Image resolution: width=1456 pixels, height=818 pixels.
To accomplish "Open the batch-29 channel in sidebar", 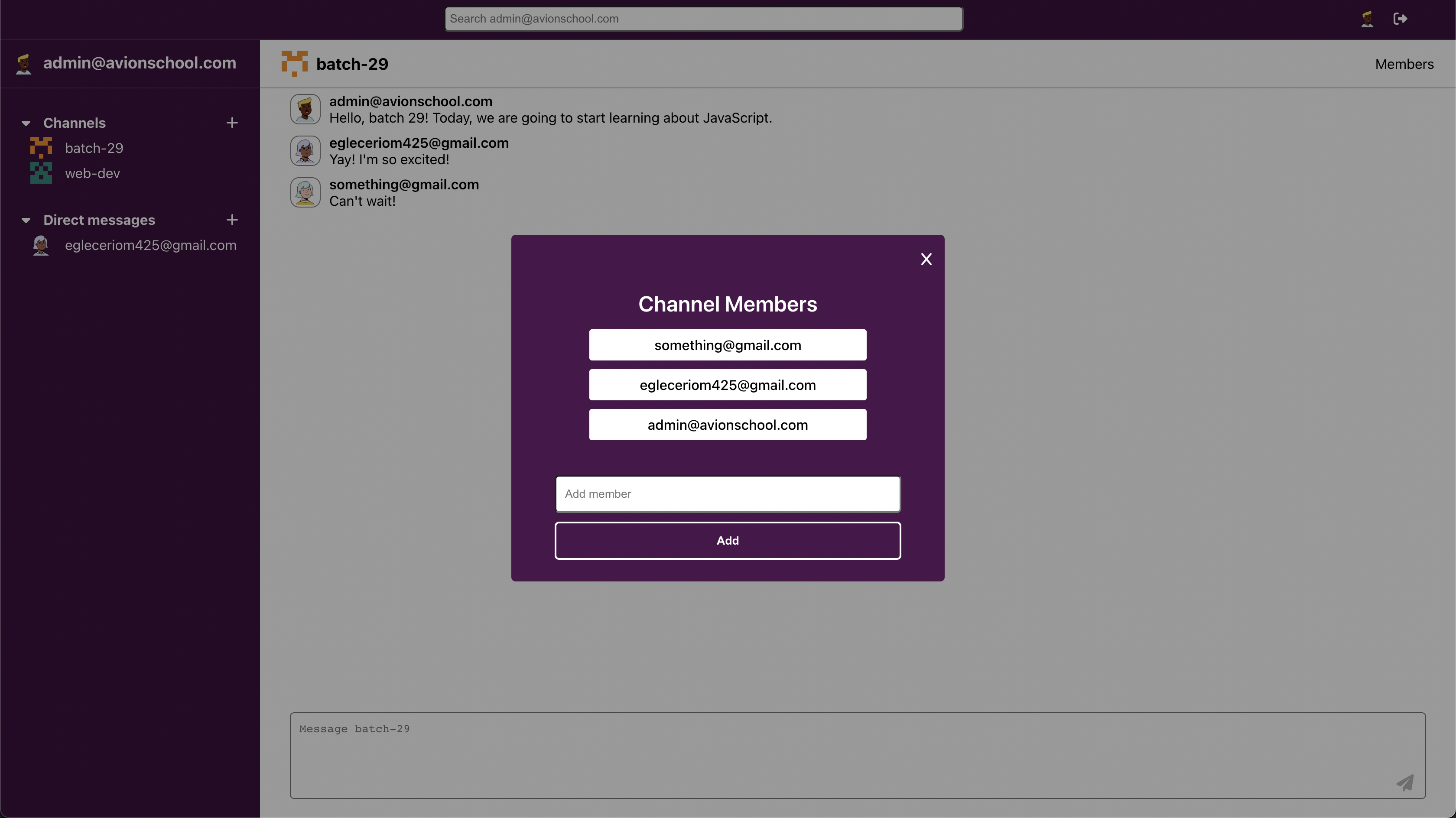I will pos(94,148).
